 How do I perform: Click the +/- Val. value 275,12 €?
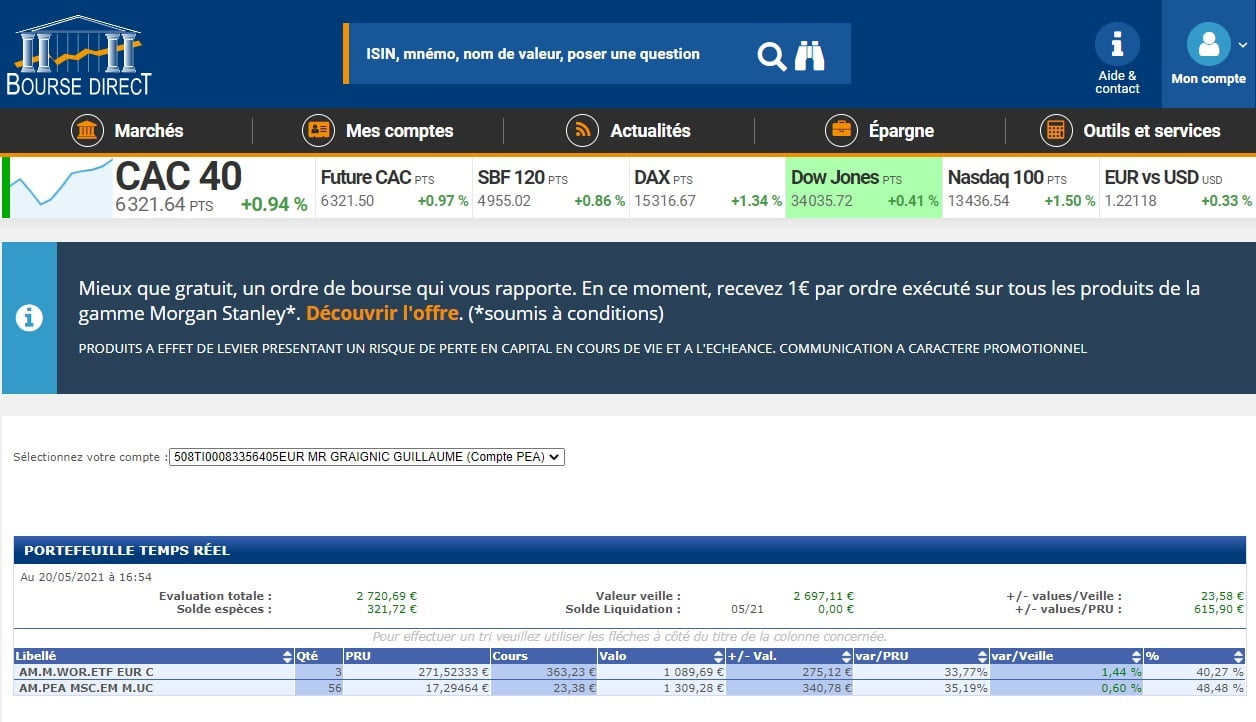825,672
